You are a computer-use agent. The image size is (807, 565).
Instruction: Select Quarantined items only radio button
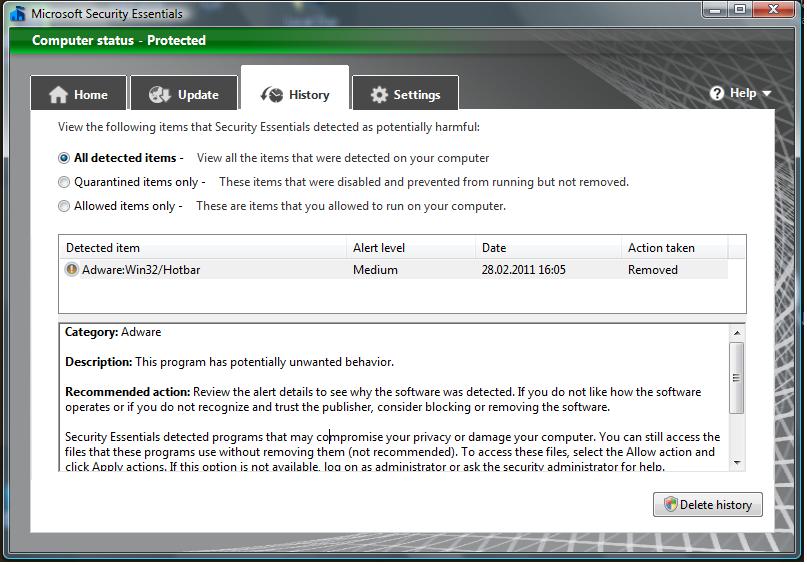pyautogui.click(x=64, y=182)
